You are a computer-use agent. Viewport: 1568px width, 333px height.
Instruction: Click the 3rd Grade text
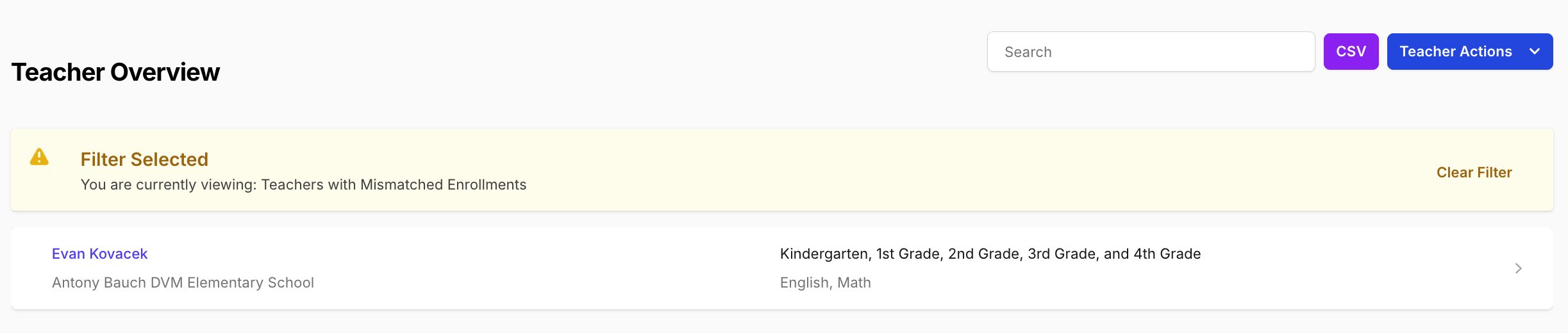(x=1063, y=254)
